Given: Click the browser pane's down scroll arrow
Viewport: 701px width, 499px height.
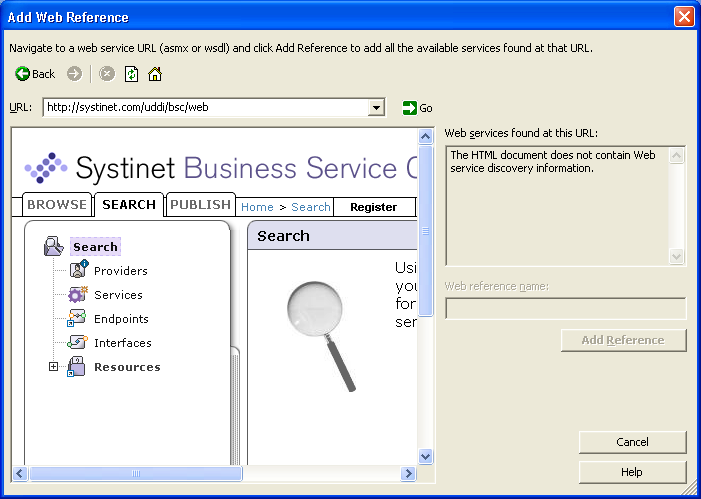Looking at the screenshot, I should [x=426, y=457].
